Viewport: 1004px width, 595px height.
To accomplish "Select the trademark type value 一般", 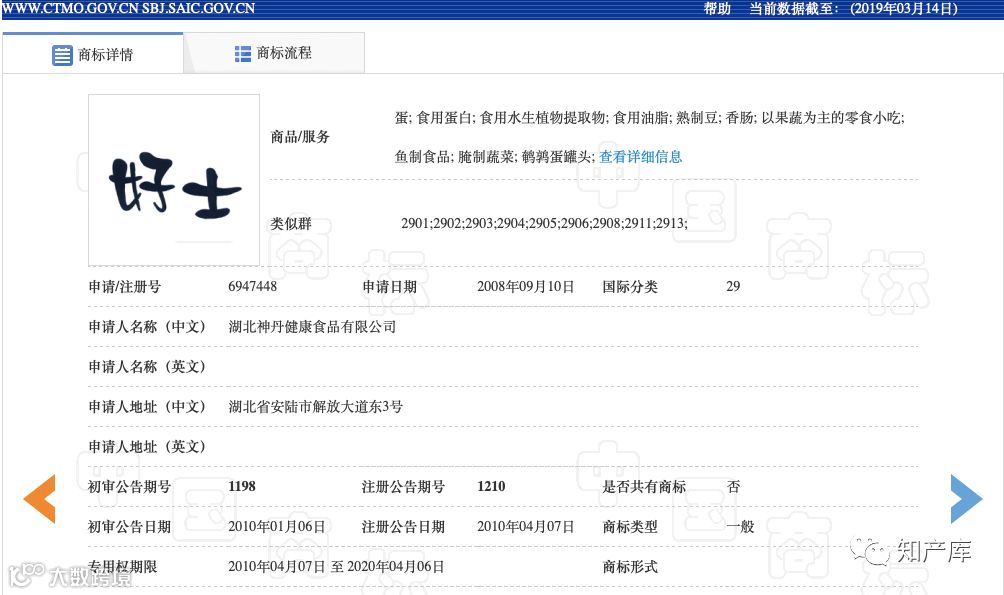I will (x=740, y=526).
